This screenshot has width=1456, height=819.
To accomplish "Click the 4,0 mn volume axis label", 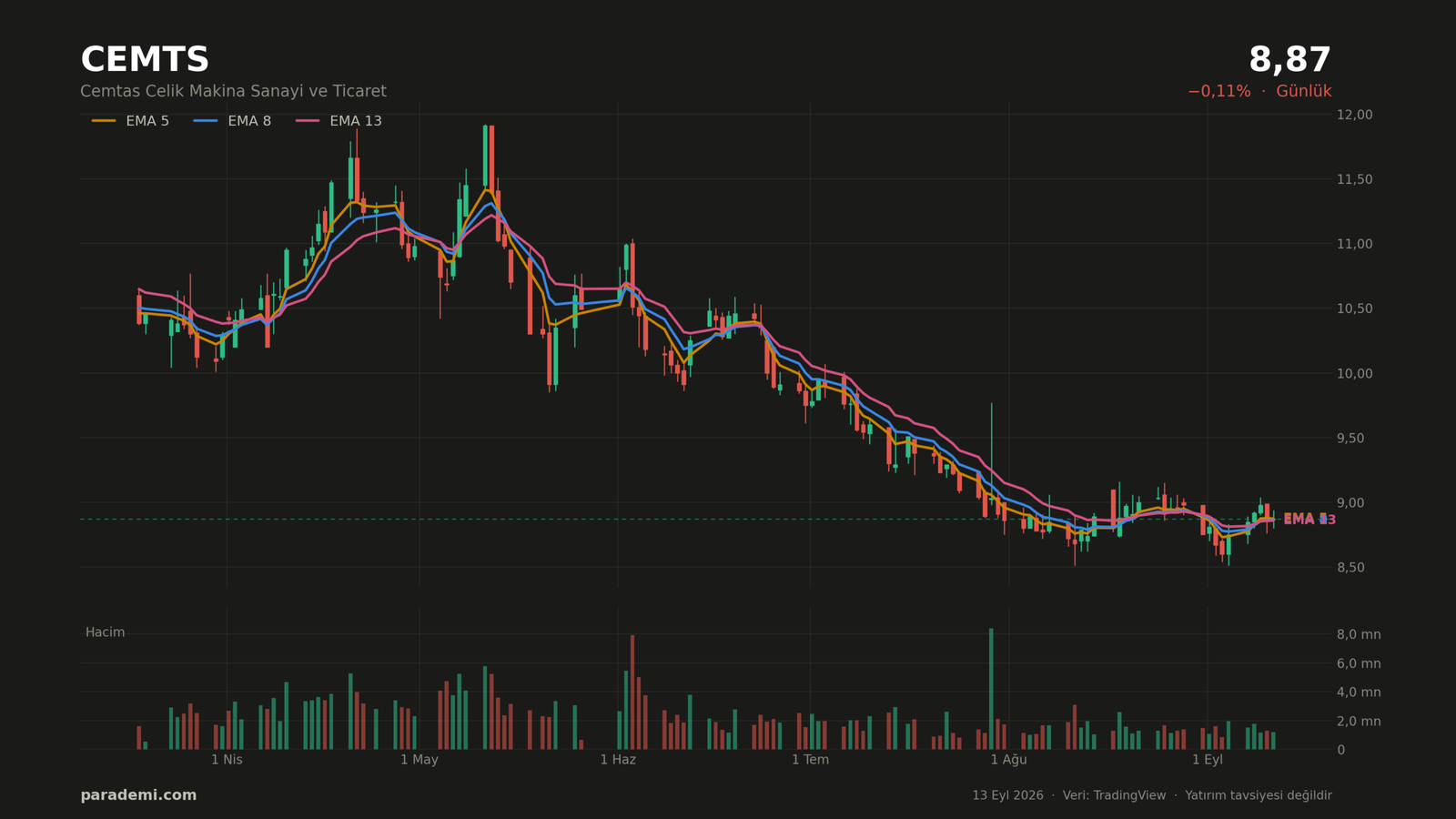I will point(1359,693).
